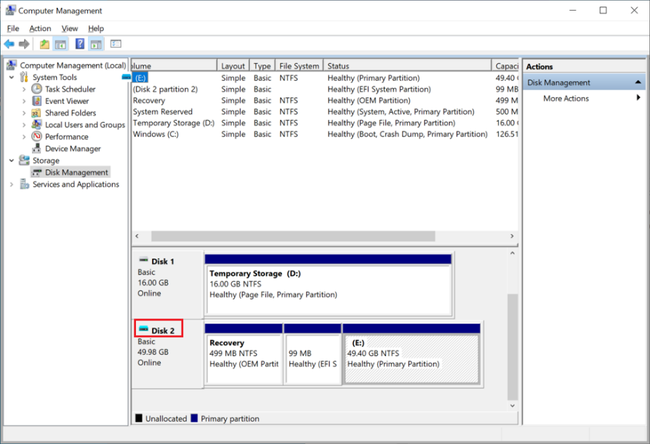Sort by the Layout column header
The height and width of the screenshot is (444, 650).
click(x=233, y=66)
